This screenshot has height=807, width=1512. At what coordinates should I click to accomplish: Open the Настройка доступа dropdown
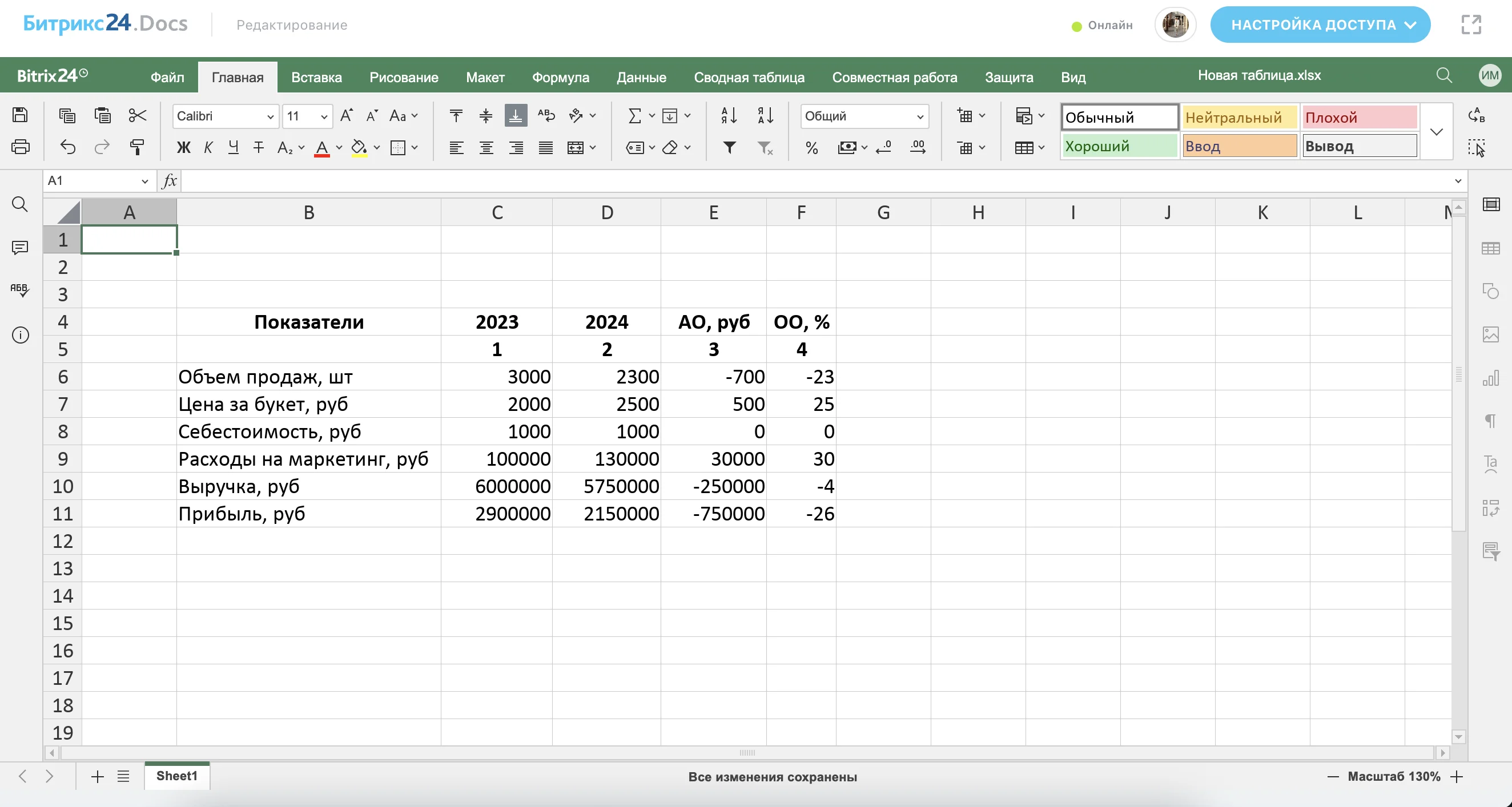tap(1320, 25)
